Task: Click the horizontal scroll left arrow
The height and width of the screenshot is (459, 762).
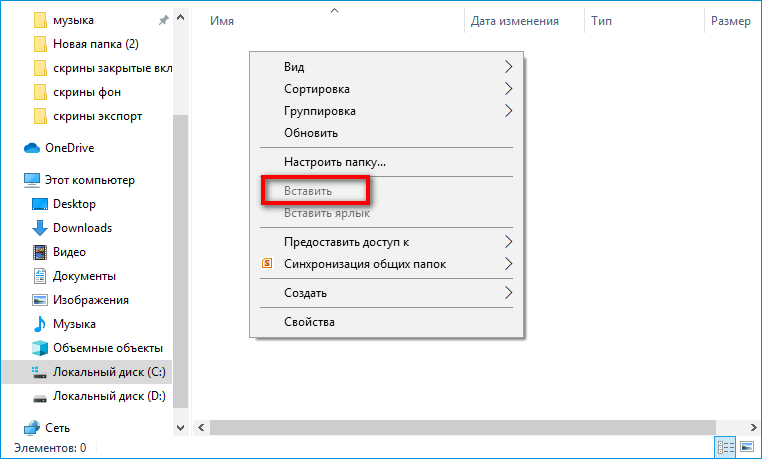Action: click(201, 427)
